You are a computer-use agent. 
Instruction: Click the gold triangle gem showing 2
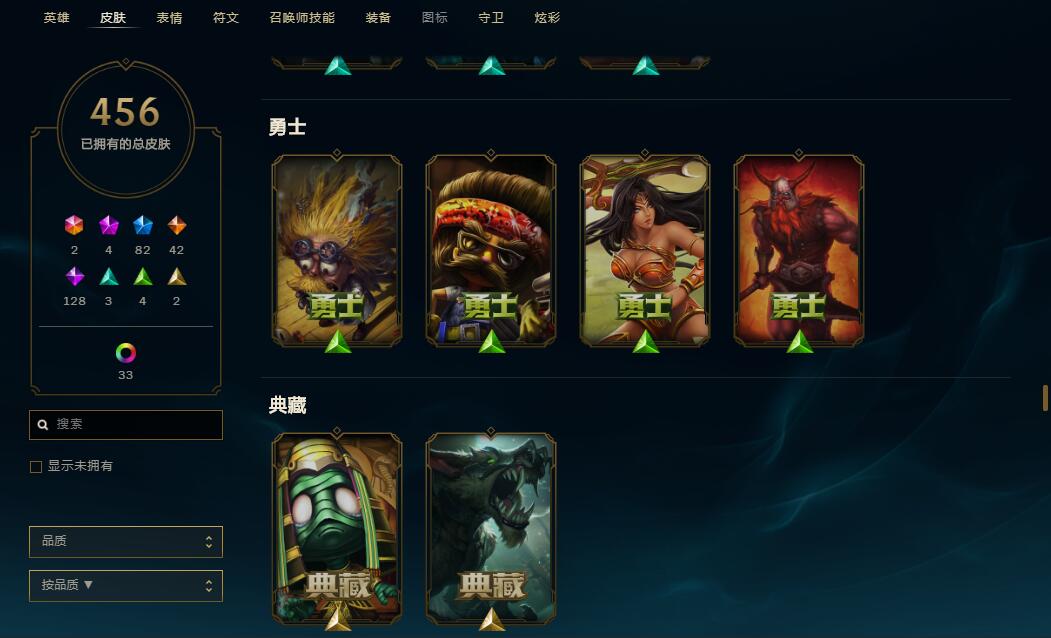point(176,276)
